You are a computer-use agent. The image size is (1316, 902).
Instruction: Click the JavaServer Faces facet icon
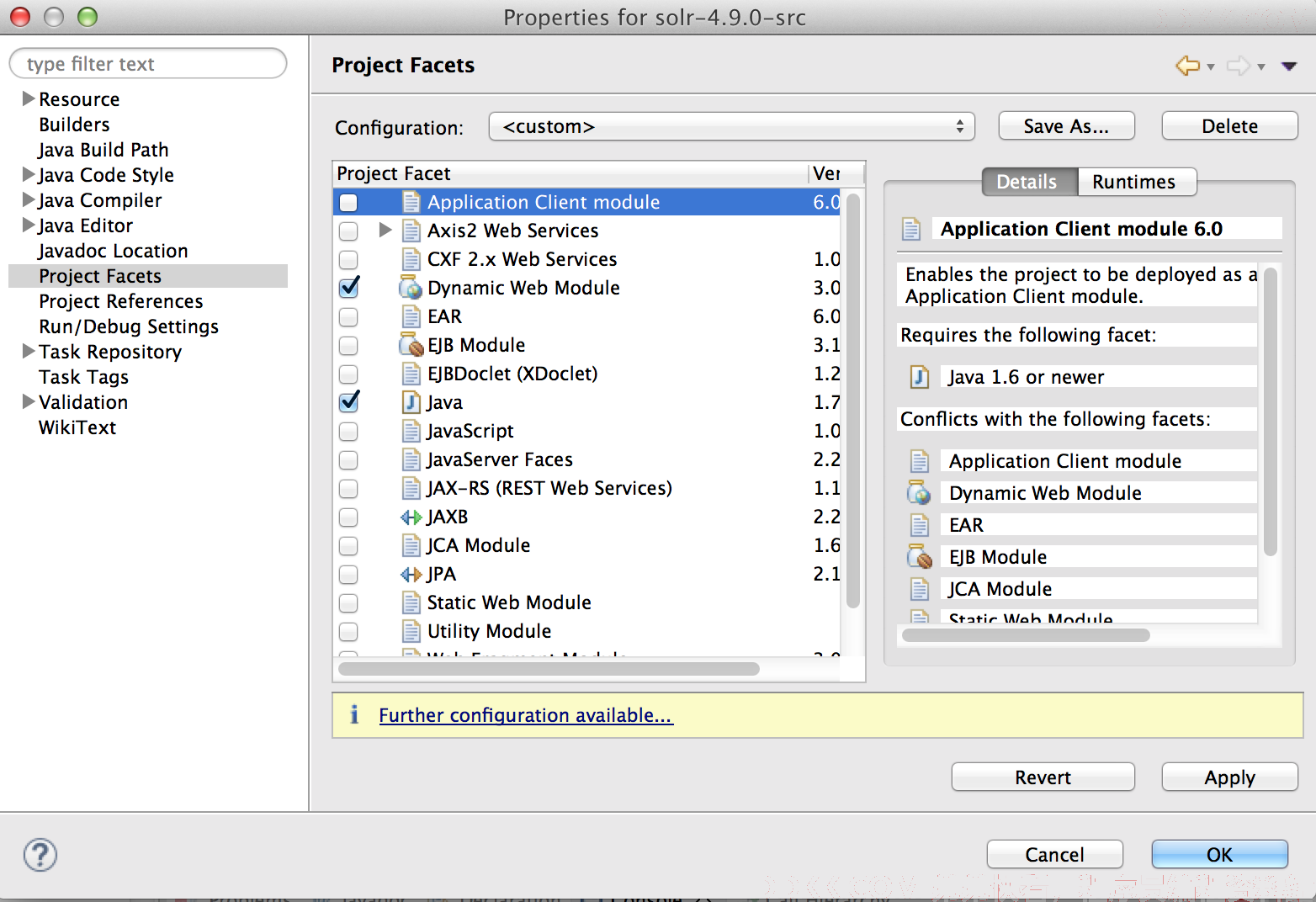[411, 459]
